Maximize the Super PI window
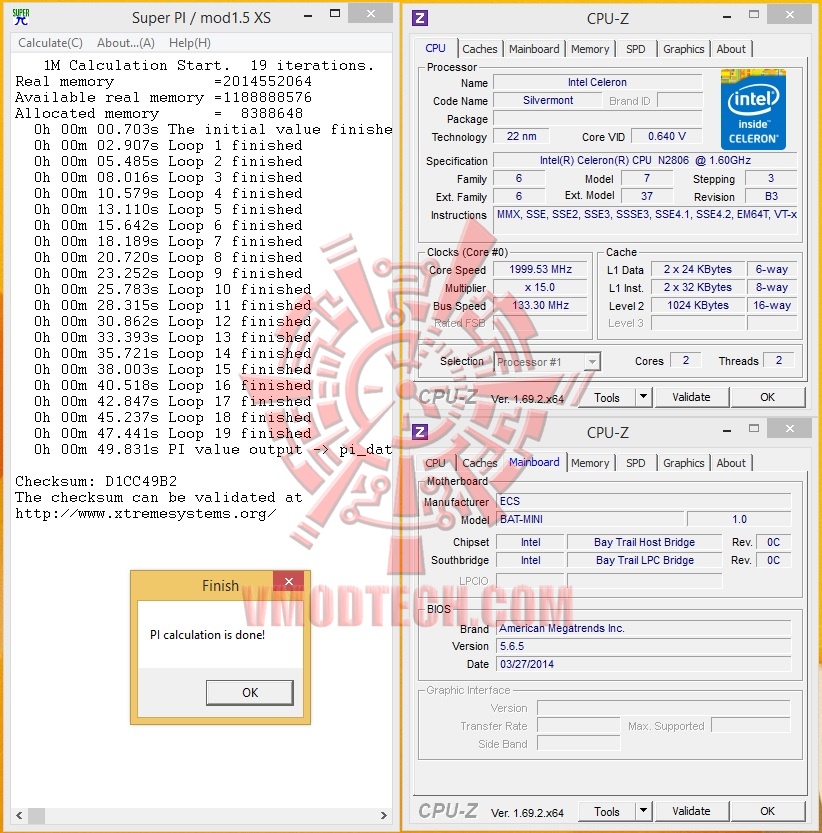 point(335,14)
